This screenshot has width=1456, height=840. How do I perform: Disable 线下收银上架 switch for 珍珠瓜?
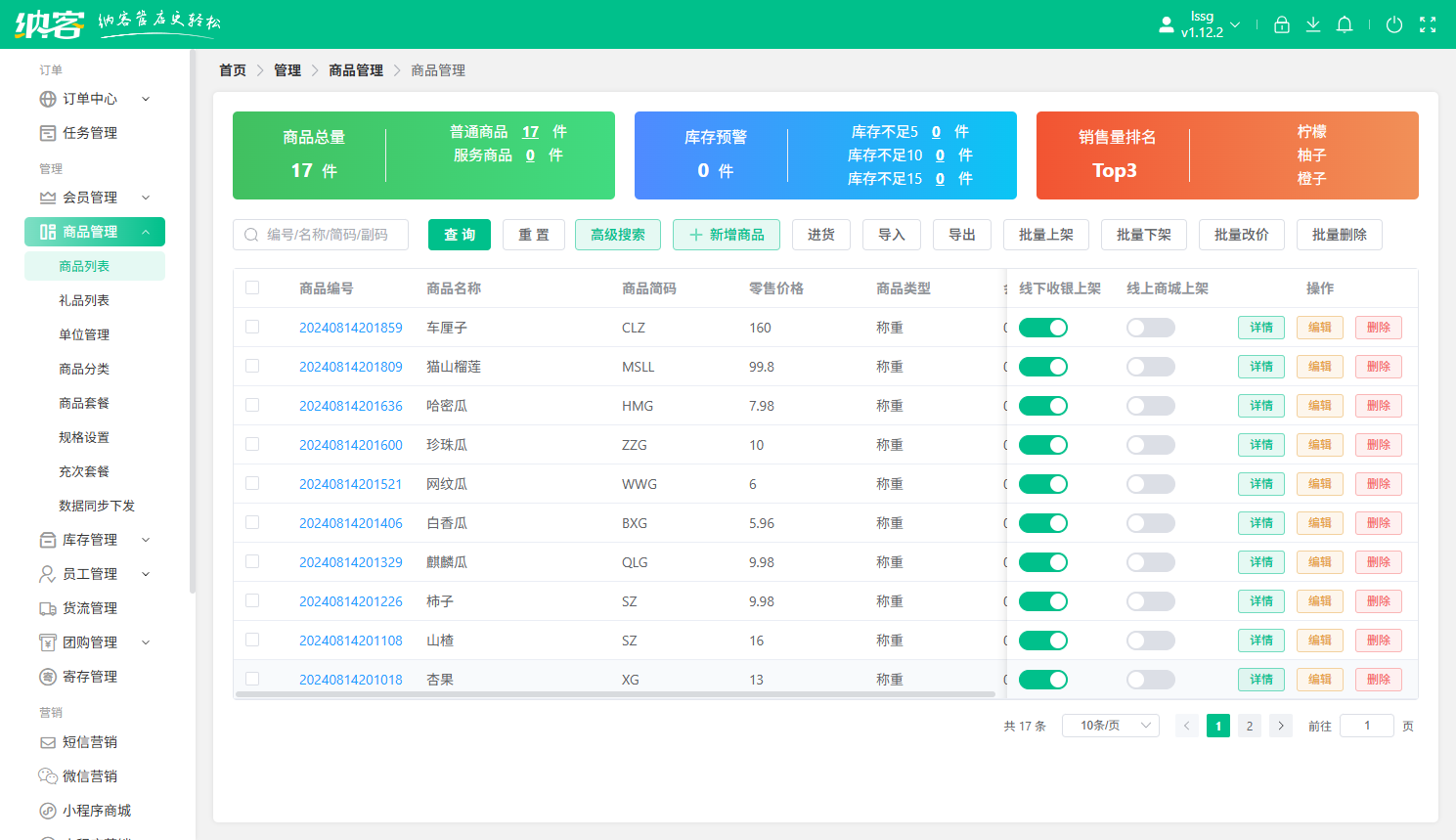pos(1043,445)
